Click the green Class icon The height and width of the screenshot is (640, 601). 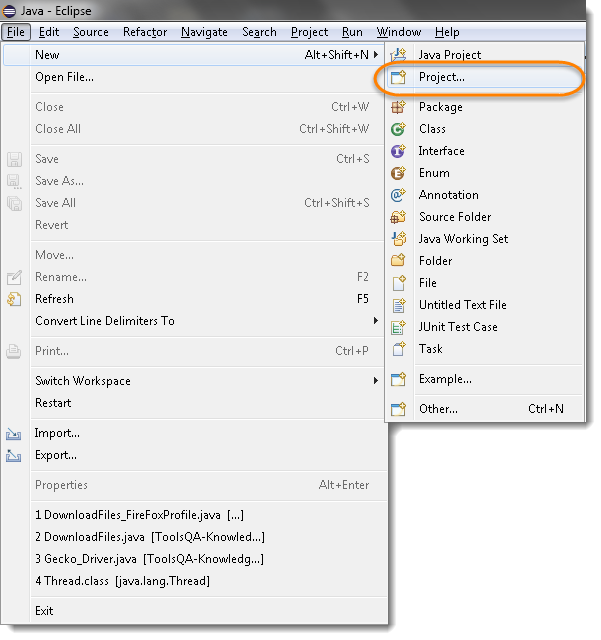[x=398, y=129]
